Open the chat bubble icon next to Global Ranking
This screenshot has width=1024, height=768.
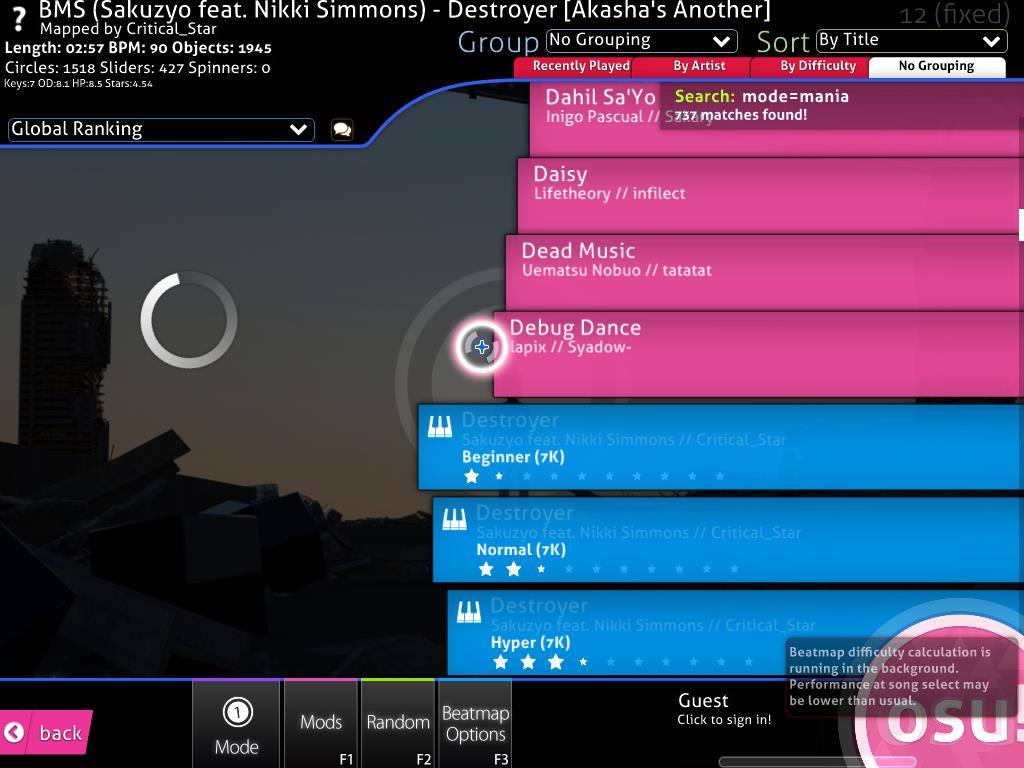tap(342, 129)
